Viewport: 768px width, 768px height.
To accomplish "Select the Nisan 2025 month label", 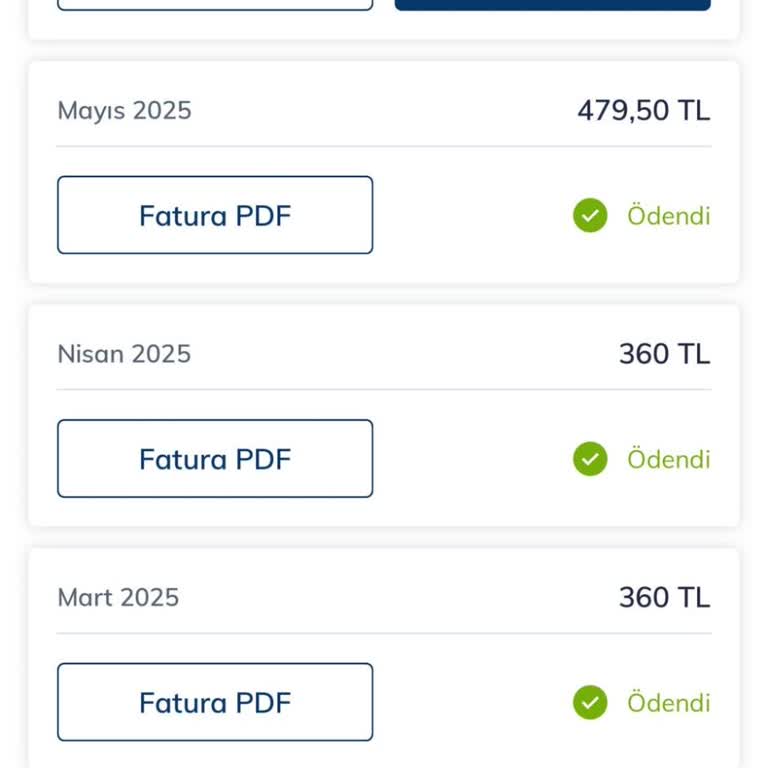I will tap(124, 354).
